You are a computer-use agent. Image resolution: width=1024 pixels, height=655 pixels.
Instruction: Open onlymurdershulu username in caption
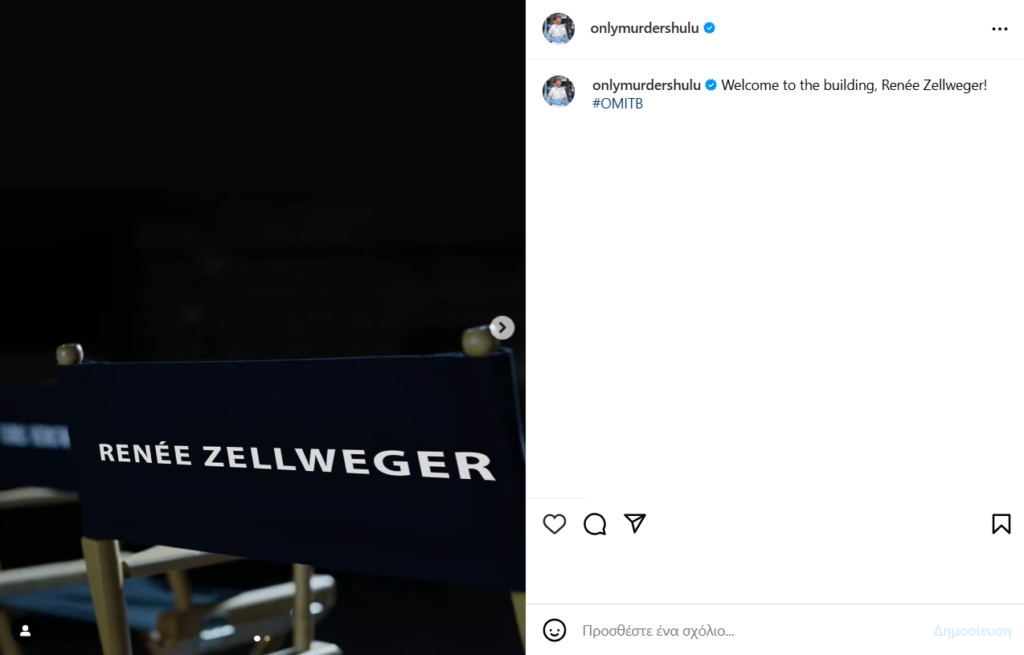point(646,85)
